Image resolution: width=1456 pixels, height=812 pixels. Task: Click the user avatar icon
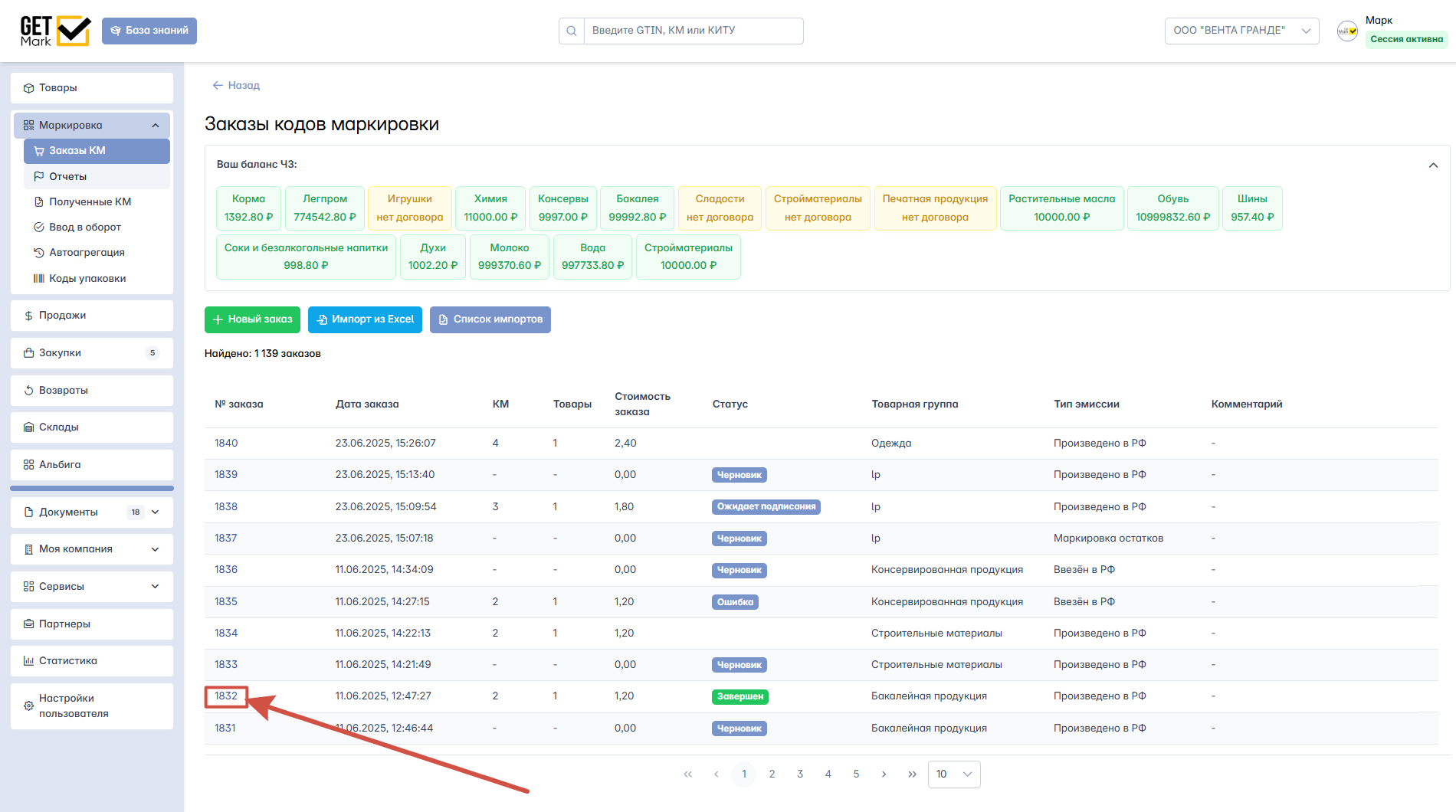1346,31
